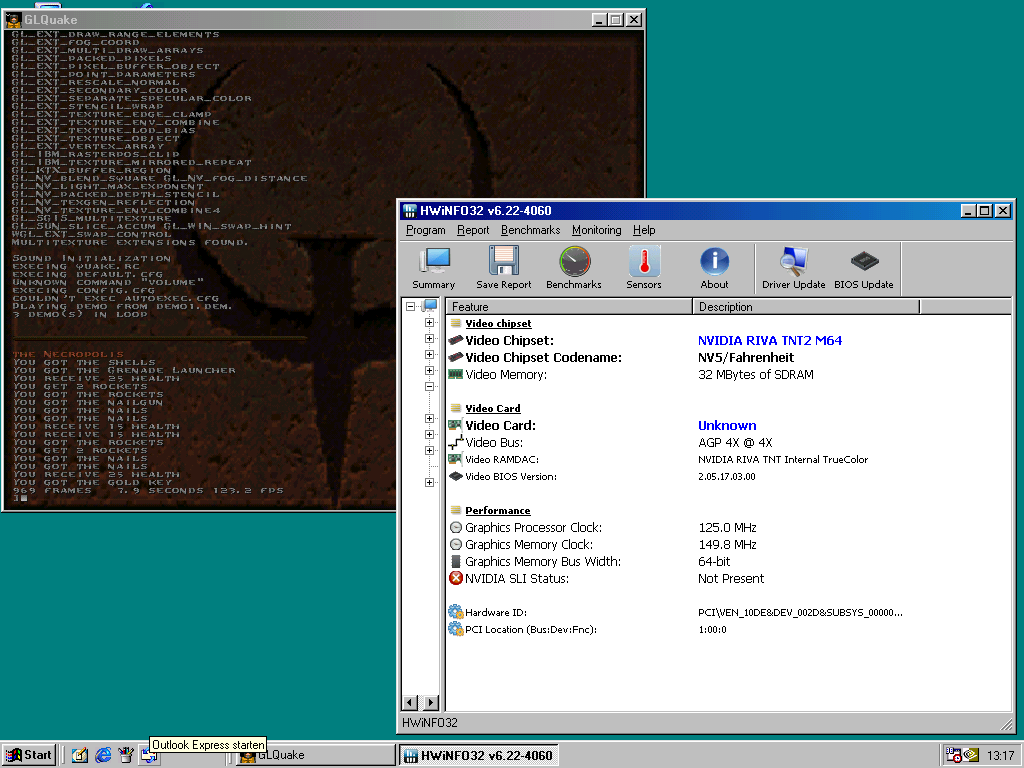
Task: Open the Benchmarks menu in the menu bar
Action: point(530,230)
